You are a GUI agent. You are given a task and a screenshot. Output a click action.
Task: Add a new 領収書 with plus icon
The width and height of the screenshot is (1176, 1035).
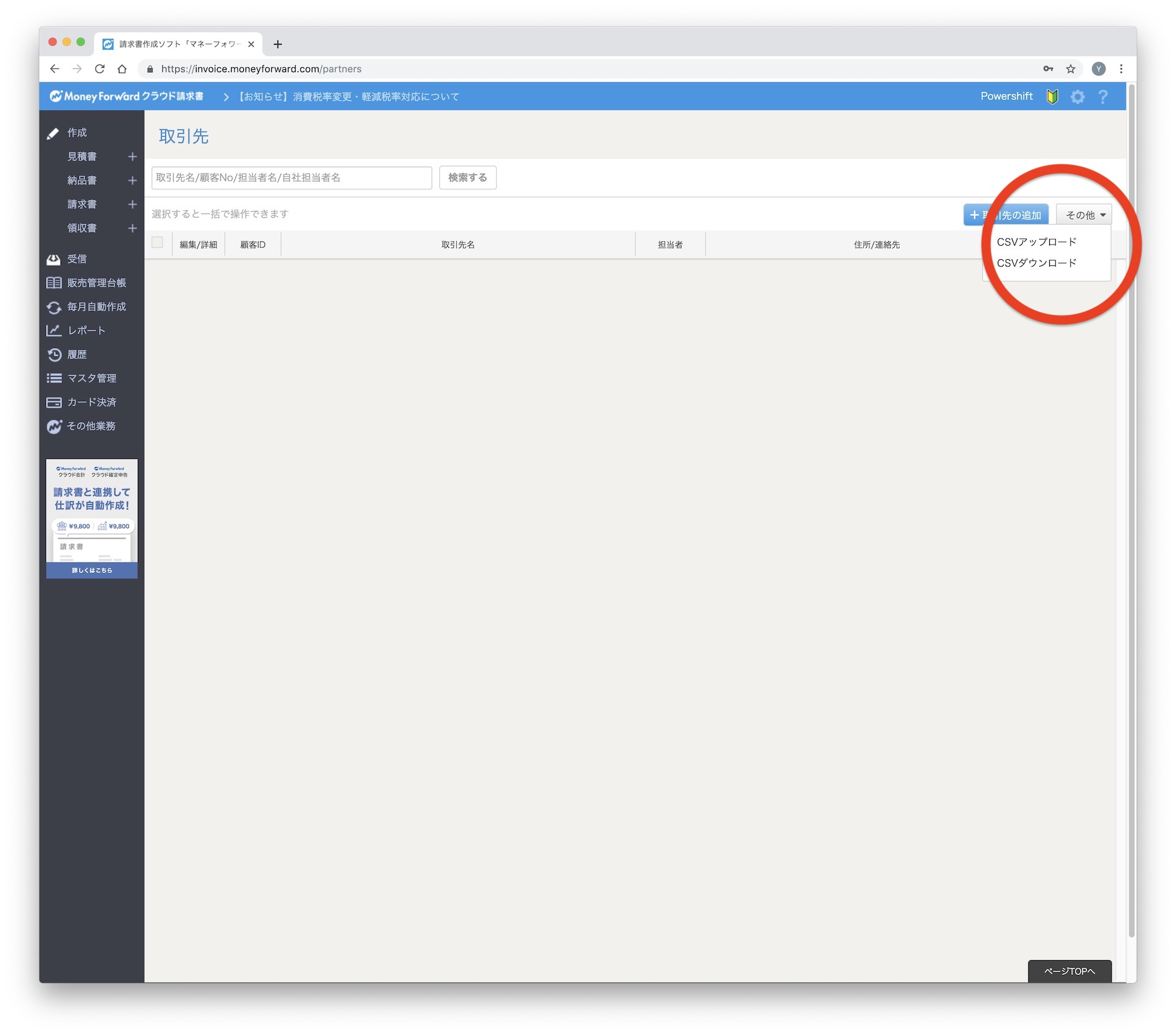(x=132, y=228)
